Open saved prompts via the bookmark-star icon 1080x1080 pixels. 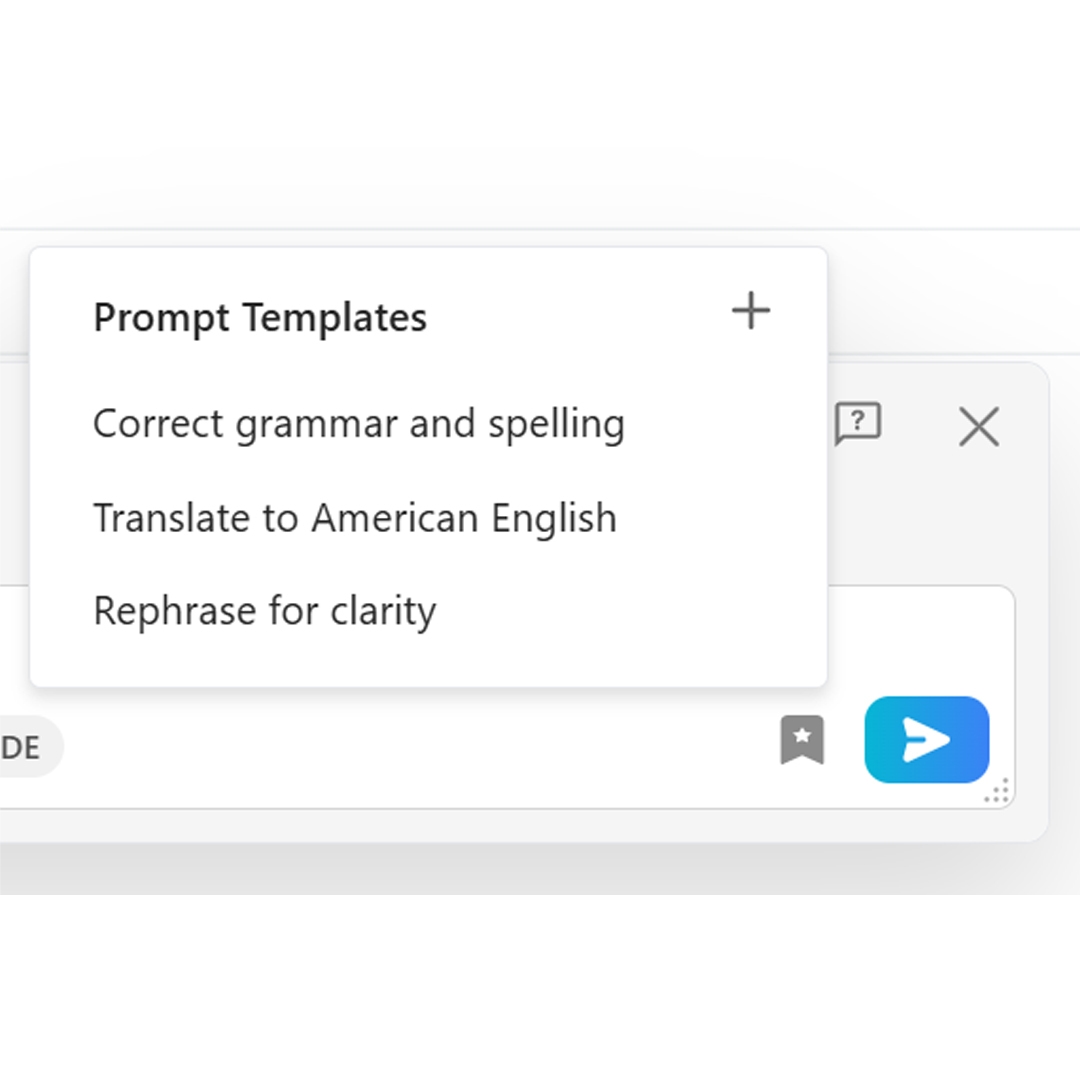coord(803,741)
